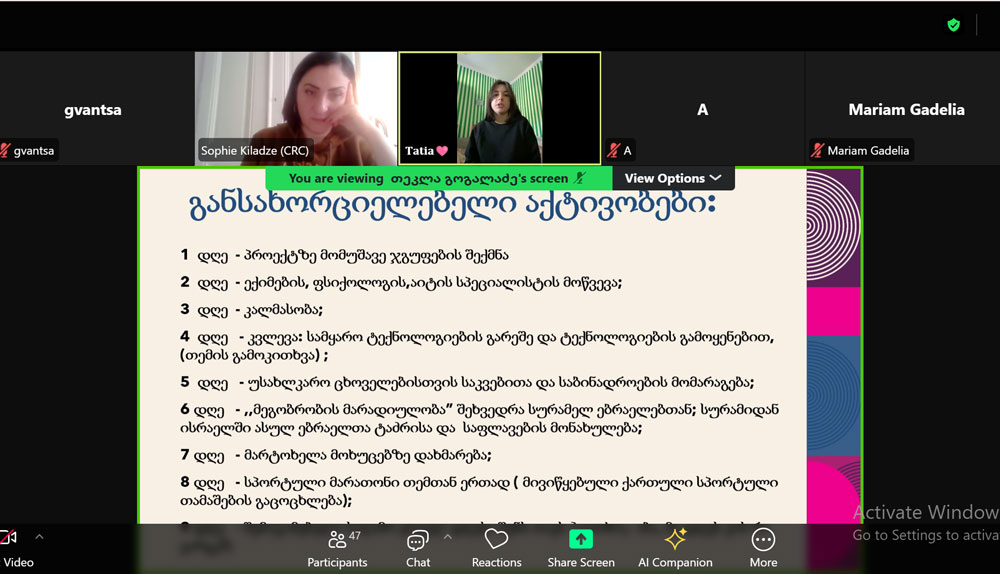Click the shared slide title heading
Viewport: 1000px width, 574px height.
[453, 205]
